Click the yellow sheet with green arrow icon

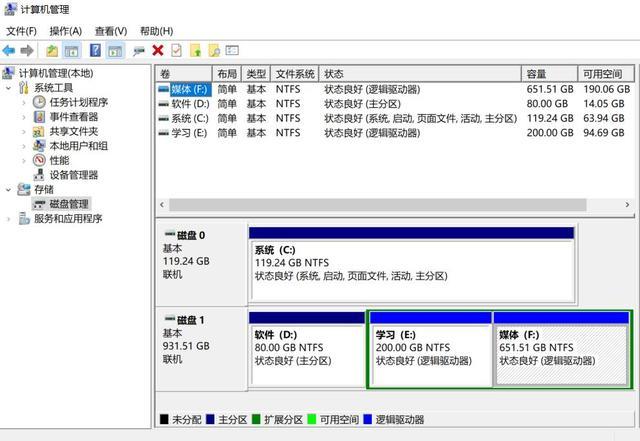click(x=196, y=51)
